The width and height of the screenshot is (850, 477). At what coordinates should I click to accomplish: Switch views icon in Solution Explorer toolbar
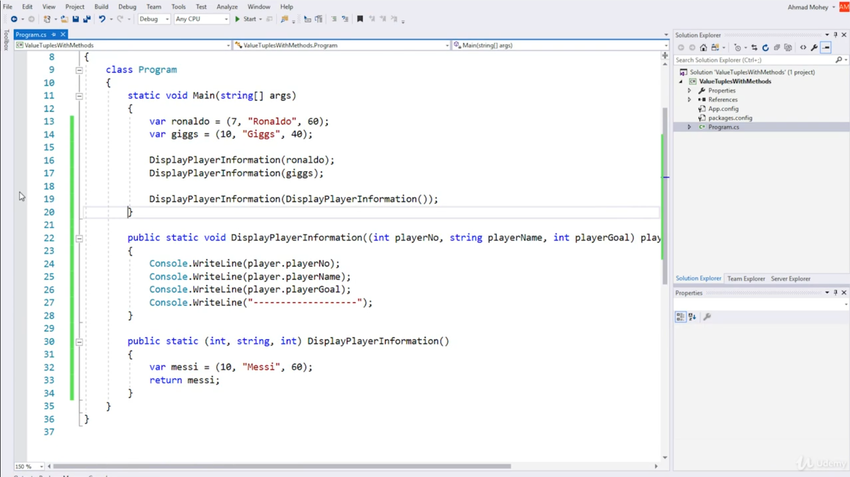[x=715, y=48]
